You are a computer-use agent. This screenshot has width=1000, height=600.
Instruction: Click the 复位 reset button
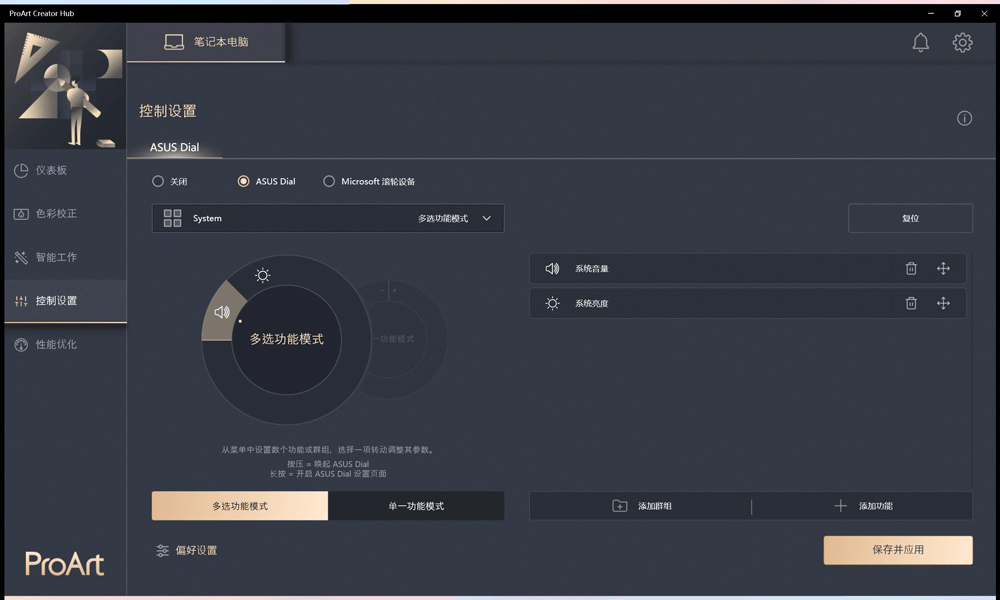pyautogui.click(x=910, y=218)
